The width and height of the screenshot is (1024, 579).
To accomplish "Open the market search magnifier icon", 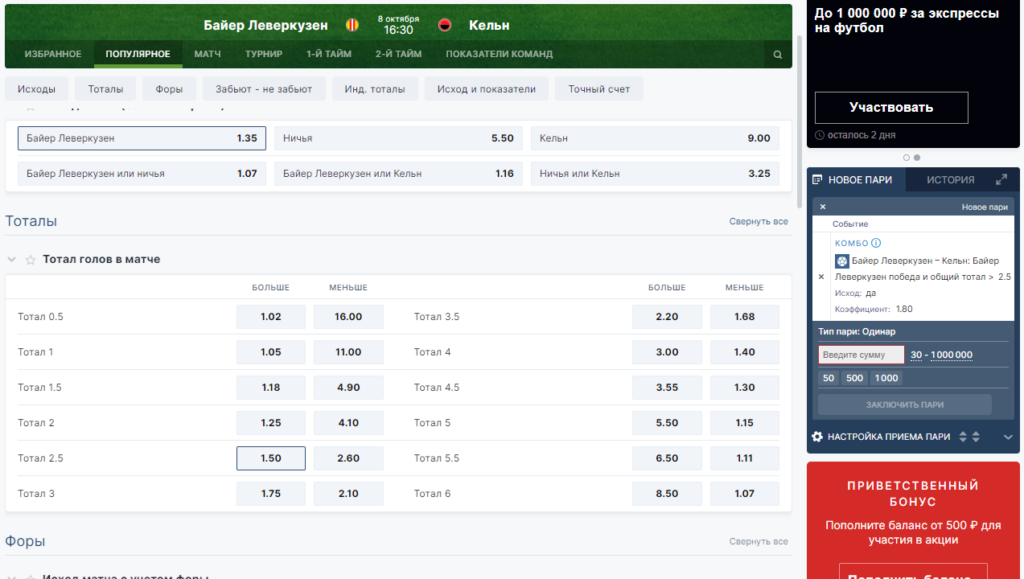I will pyautogui.click(x=777, y=55).
